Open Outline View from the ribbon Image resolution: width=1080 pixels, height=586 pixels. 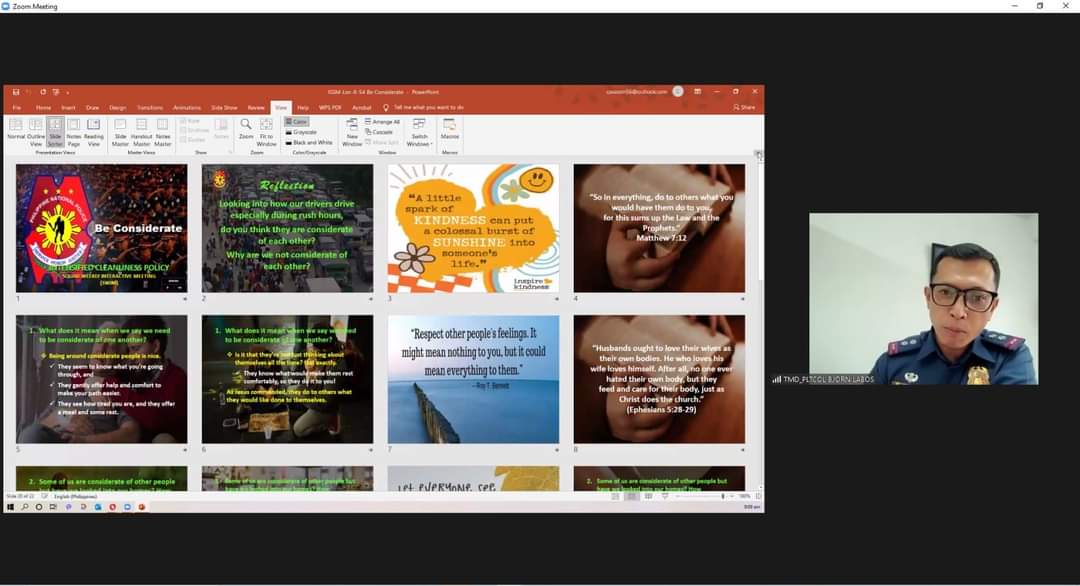pos(36,132)
